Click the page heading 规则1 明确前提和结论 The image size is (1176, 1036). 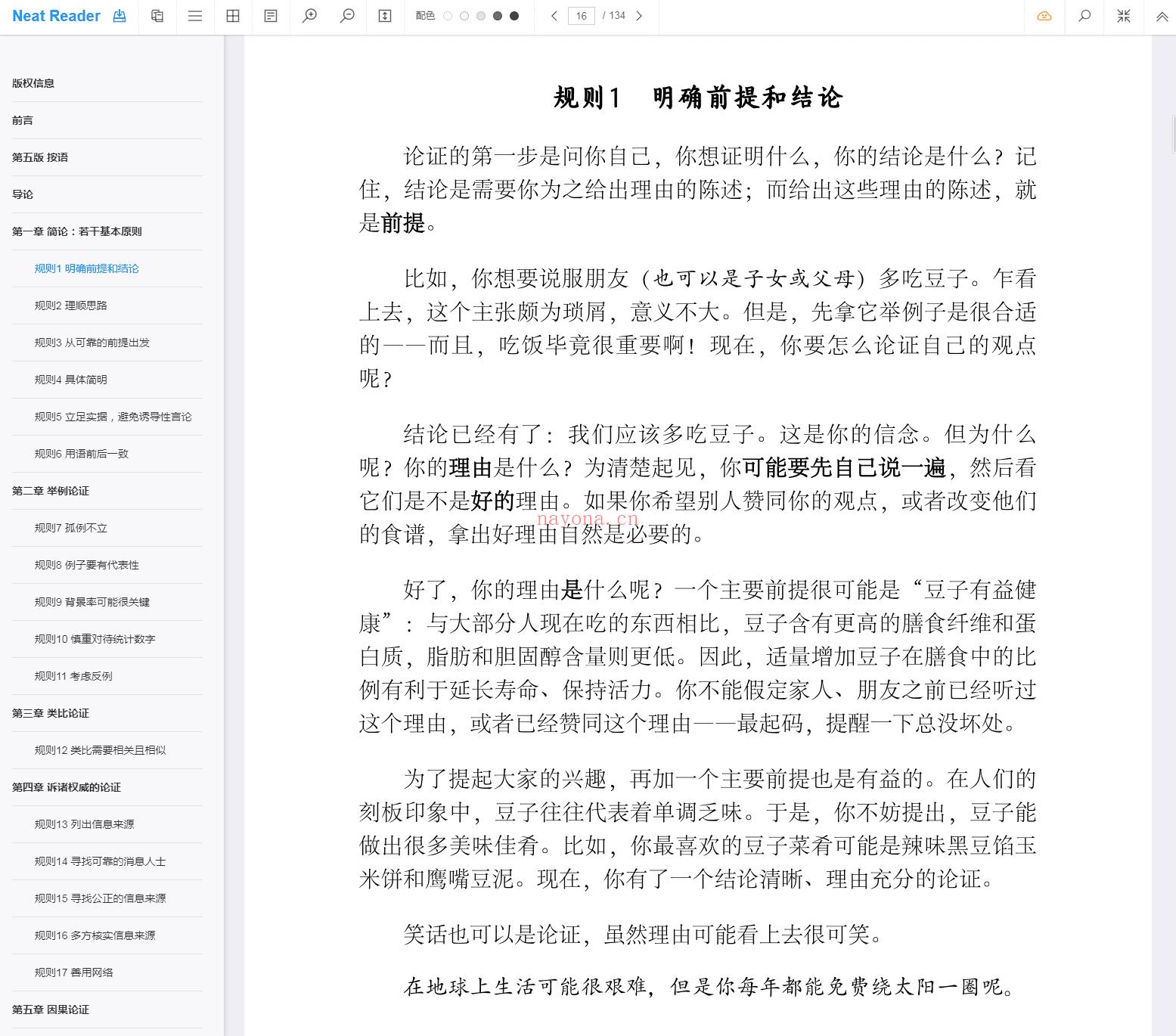[x=698, y=98]
